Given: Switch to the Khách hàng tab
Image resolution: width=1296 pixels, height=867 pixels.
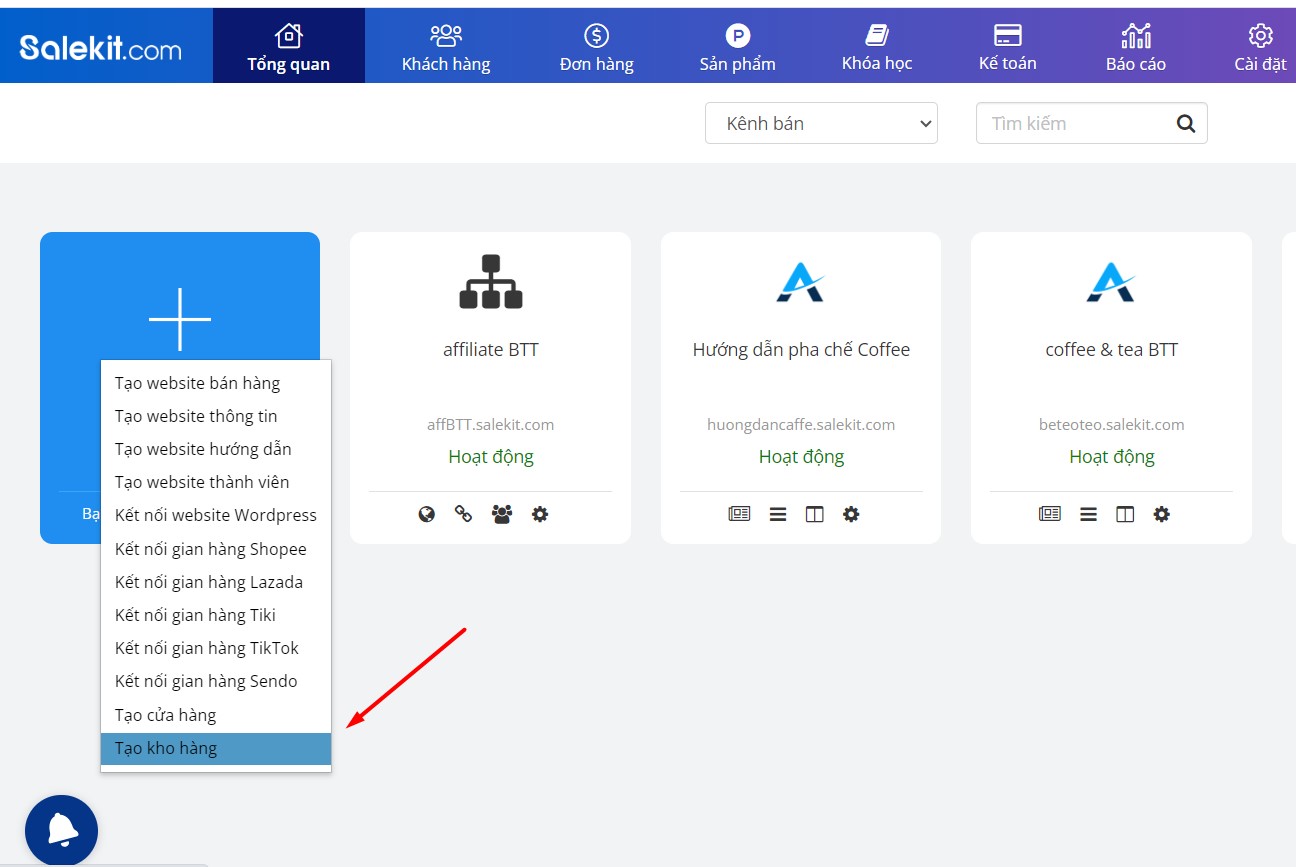Looking at the screenshot, I should point(446,47).
